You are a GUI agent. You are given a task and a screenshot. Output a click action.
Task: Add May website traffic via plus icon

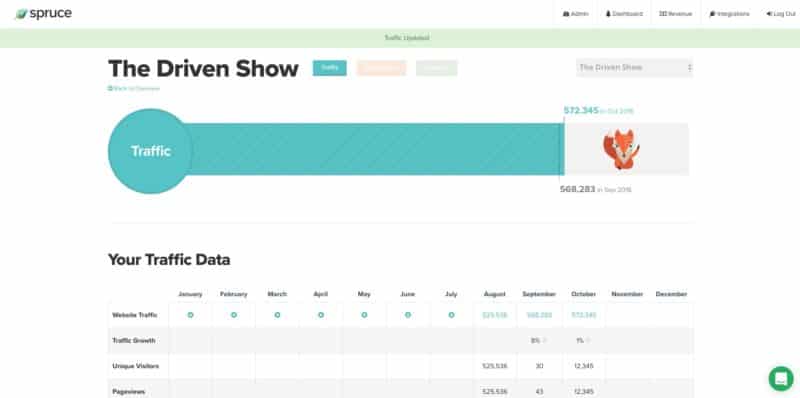point(364,315)
